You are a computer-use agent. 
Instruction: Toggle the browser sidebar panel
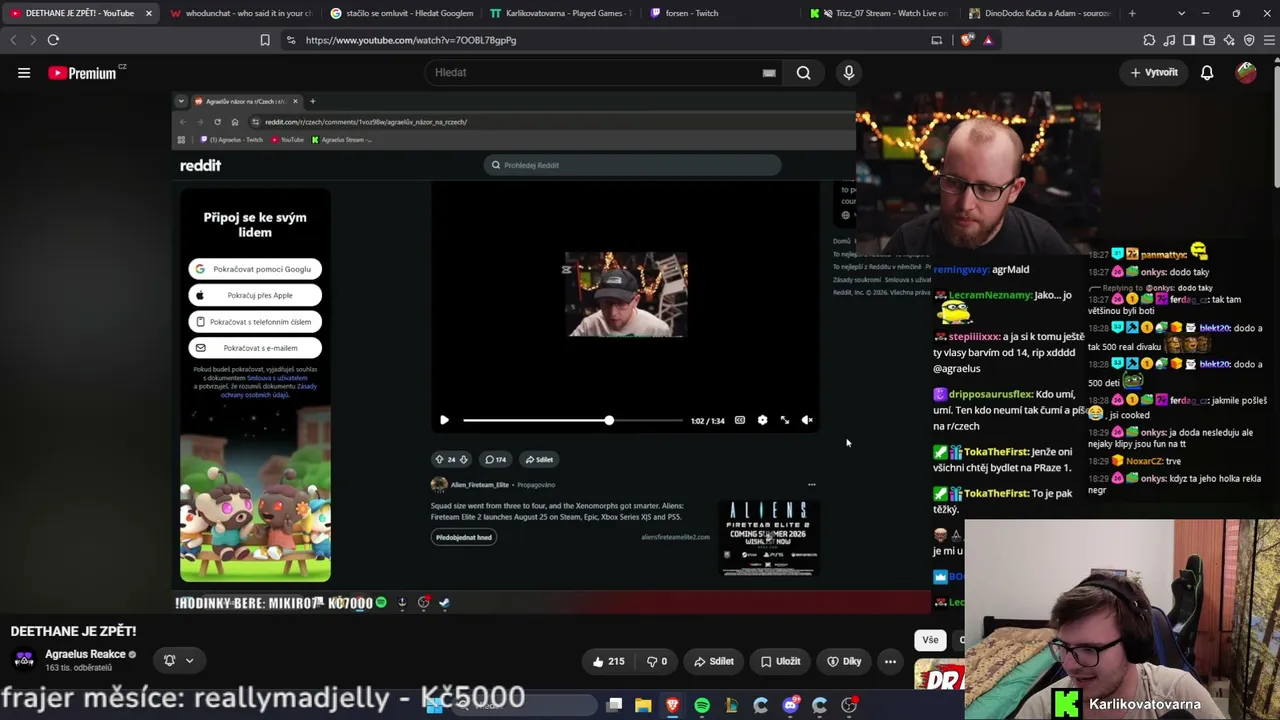point(1189,40)
